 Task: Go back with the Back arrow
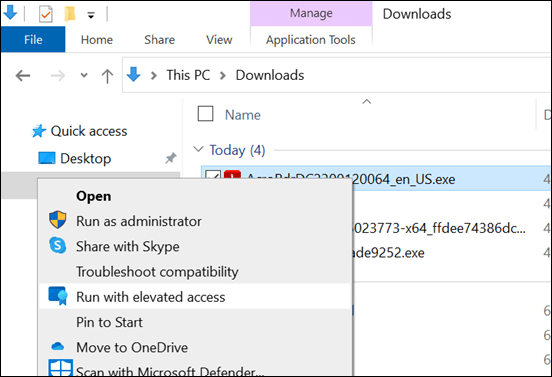[23, 75]
